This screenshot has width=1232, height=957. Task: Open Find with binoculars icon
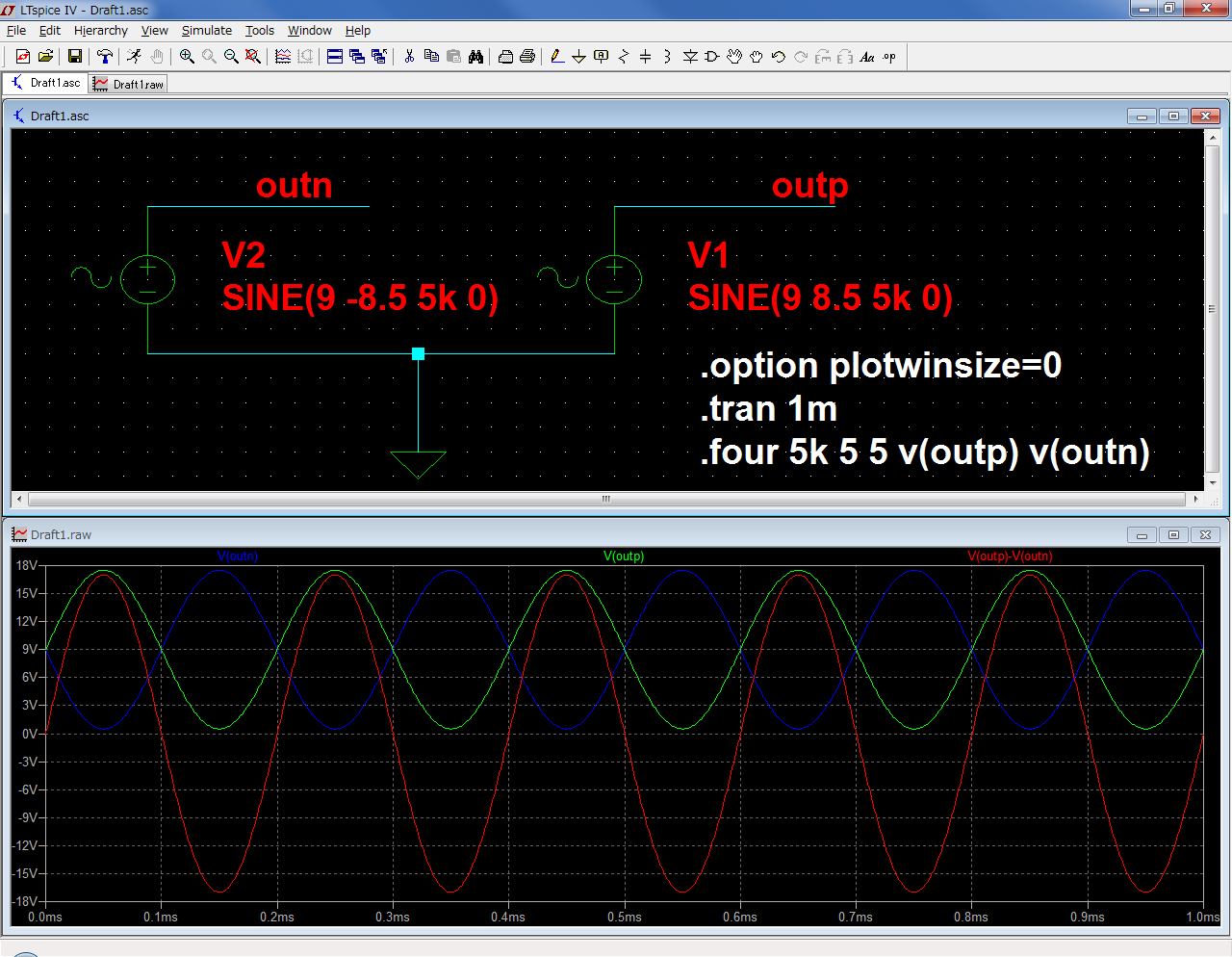tap(475, 57)
